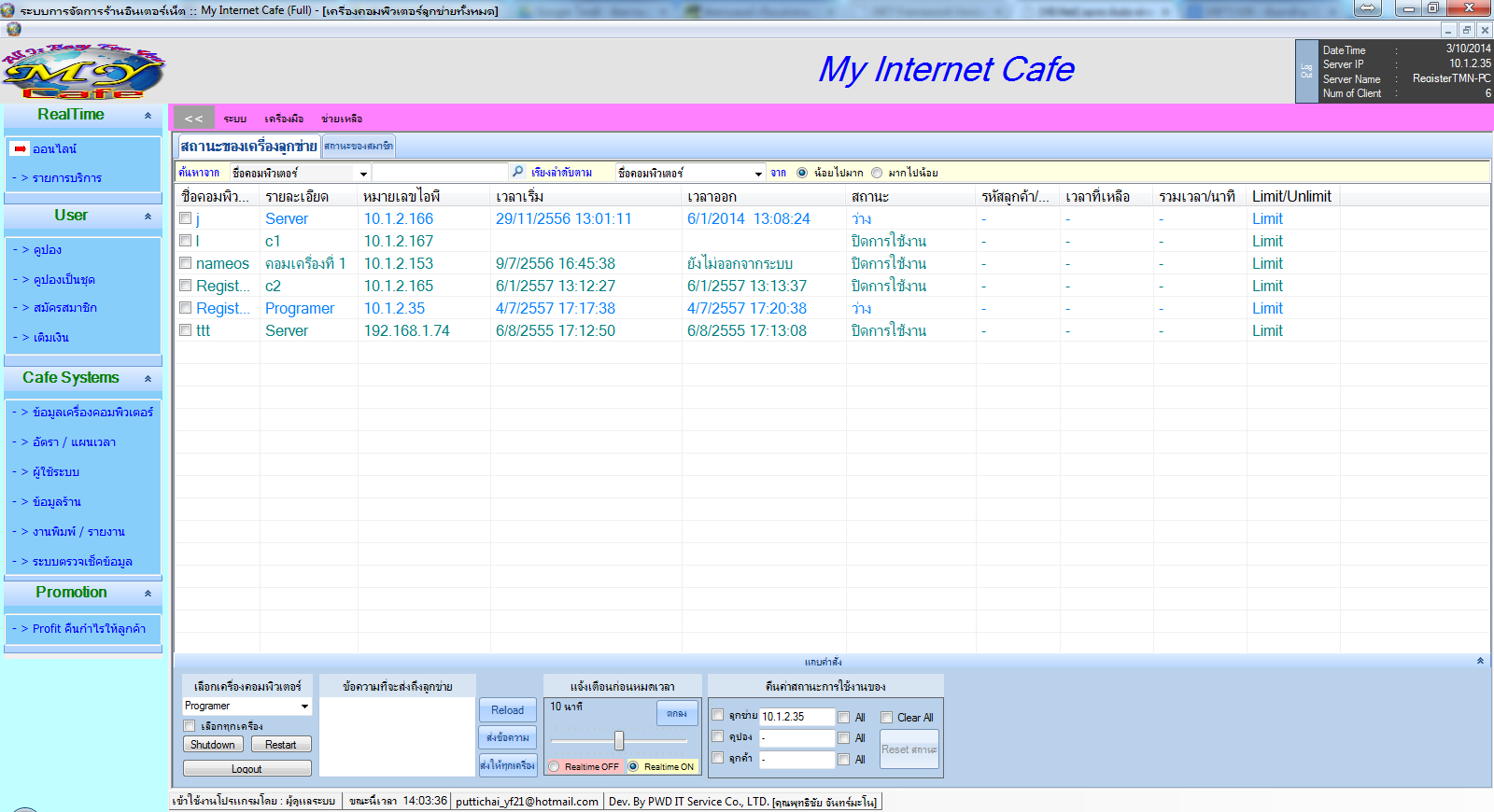Restore the inner child window

[1466, 30]
